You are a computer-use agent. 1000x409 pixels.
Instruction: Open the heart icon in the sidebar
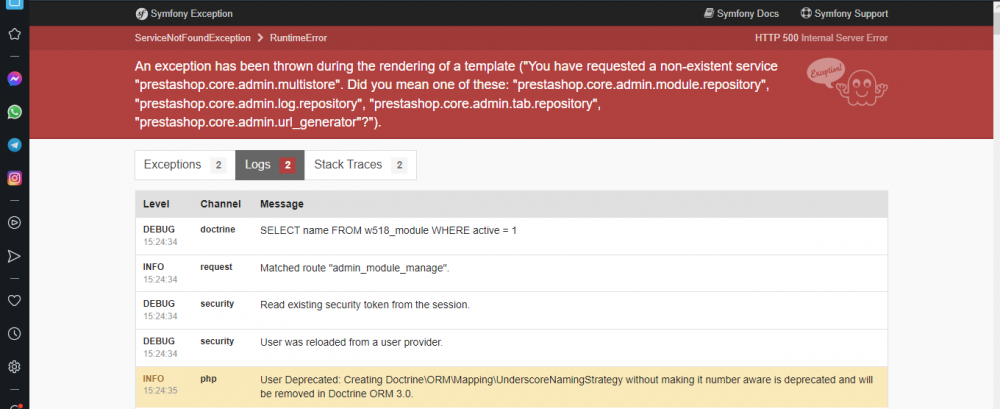(x=14, y=301)
